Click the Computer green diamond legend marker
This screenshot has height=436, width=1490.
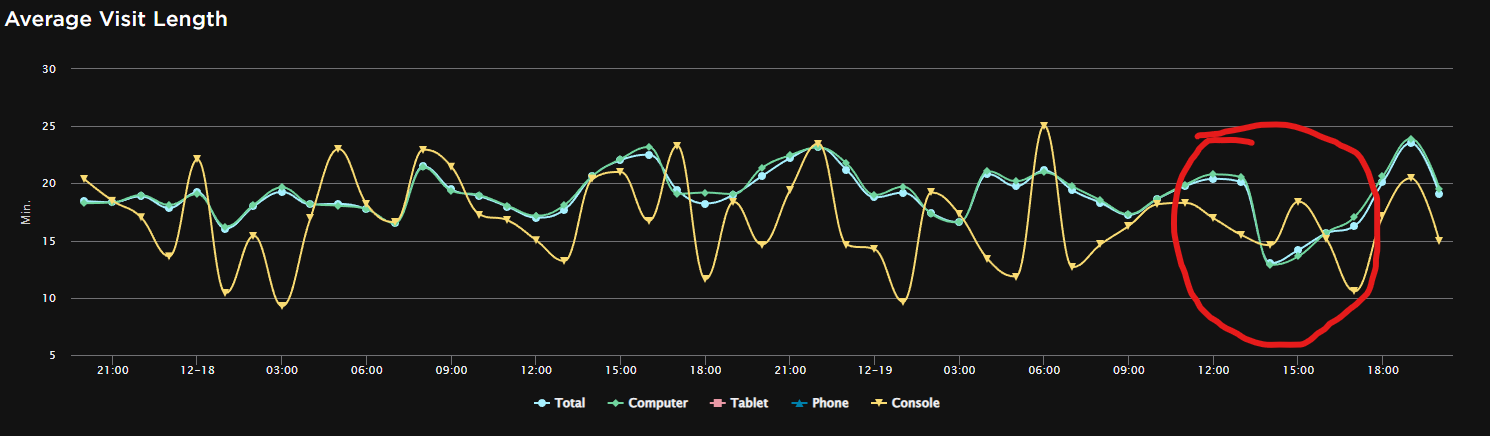[616, 404]
